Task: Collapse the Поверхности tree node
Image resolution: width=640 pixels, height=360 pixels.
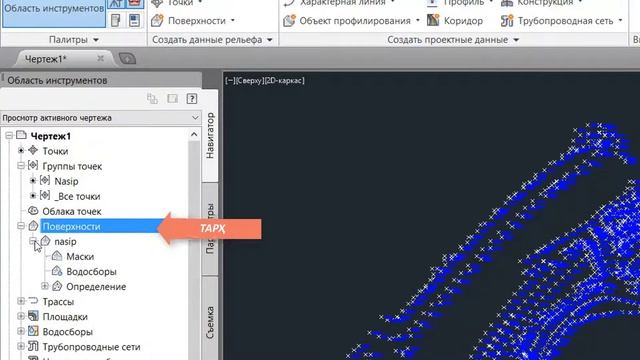Action: tap(21, 226)
